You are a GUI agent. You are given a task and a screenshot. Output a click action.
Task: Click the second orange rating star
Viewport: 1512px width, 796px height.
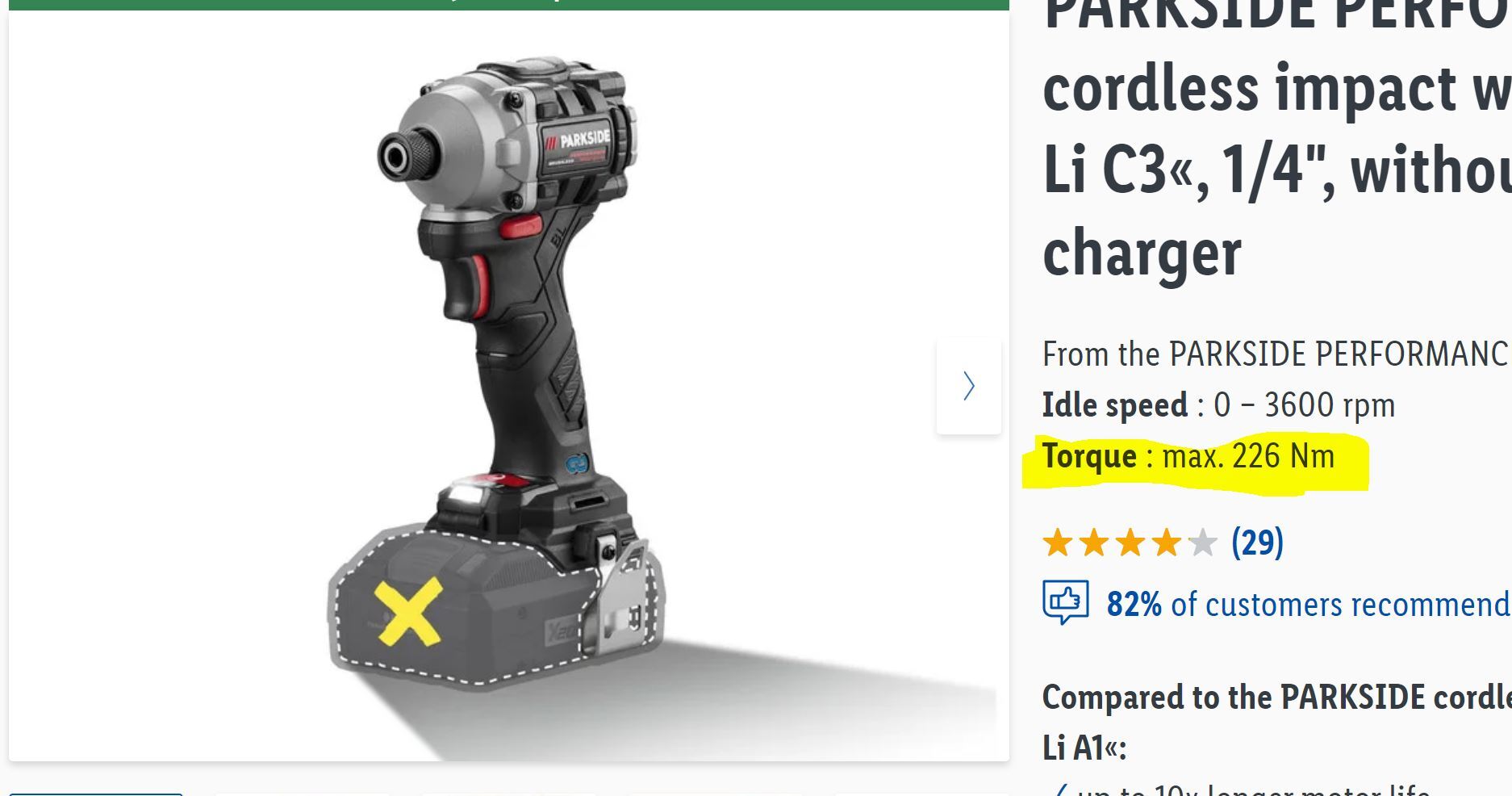coord(1093,543)
